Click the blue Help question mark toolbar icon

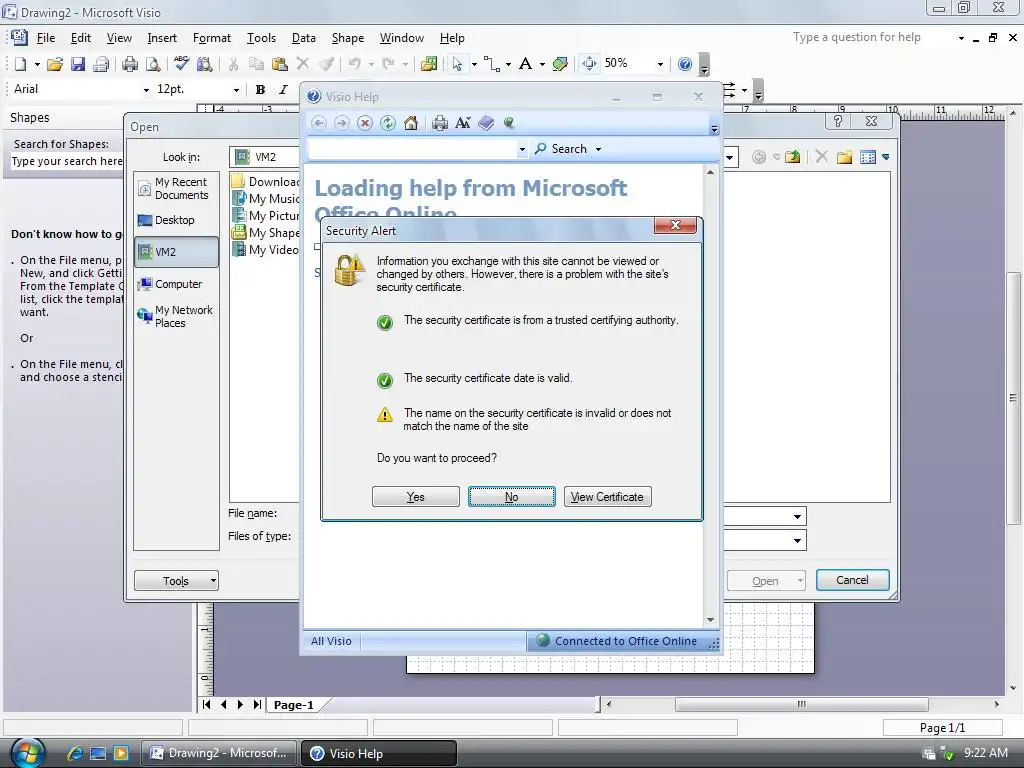pyautogui.click(x=684, y=64)
